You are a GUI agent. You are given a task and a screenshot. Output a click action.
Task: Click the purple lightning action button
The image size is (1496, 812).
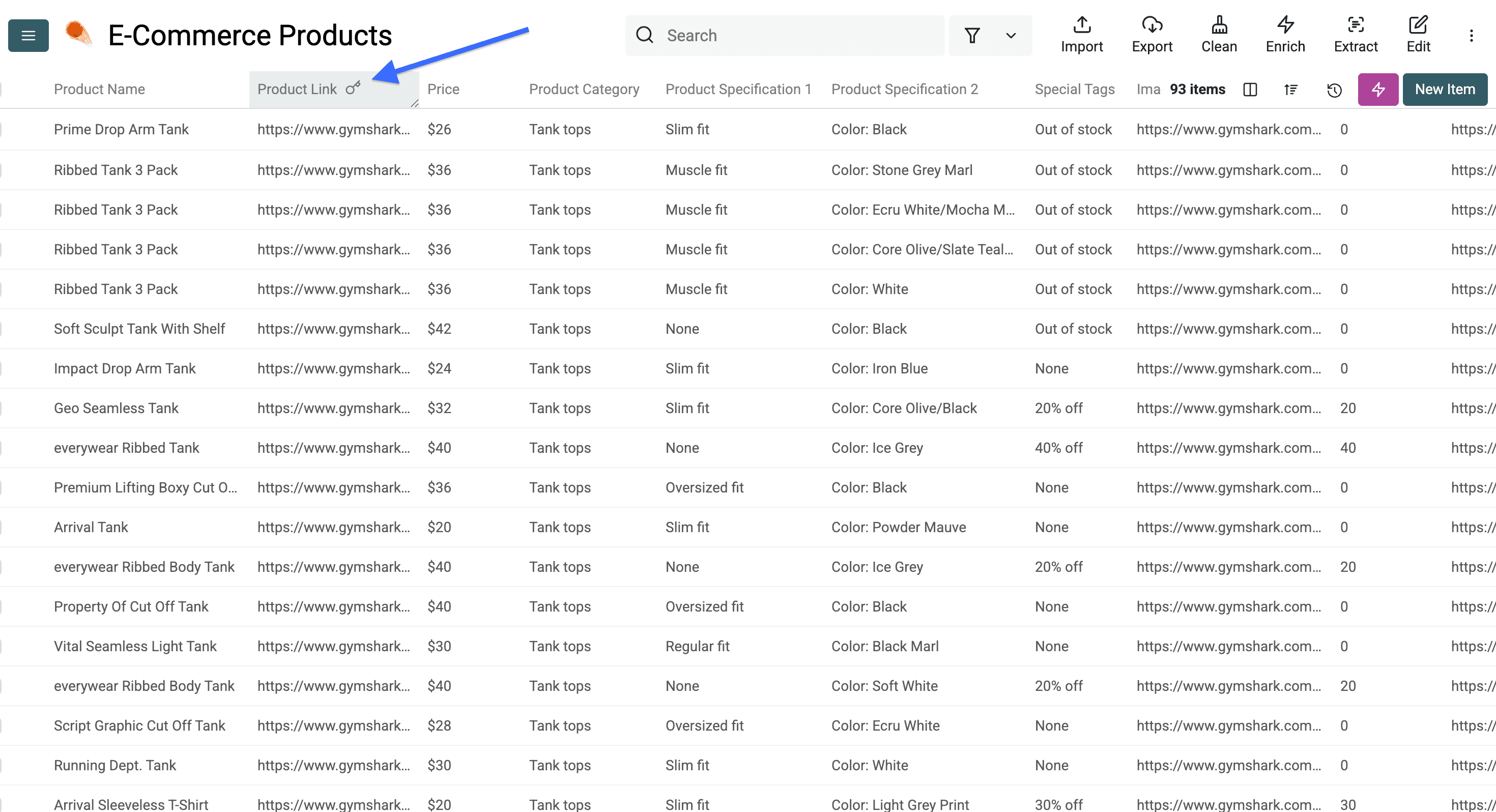point(1377,90)
